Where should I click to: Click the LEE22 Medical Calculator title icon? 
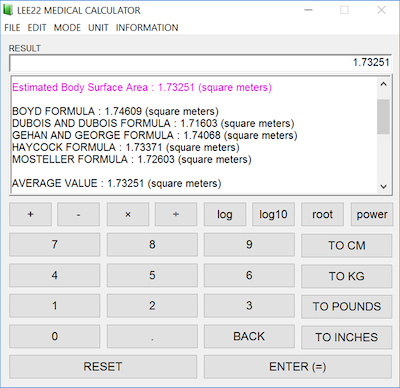(x=8, y=10)
